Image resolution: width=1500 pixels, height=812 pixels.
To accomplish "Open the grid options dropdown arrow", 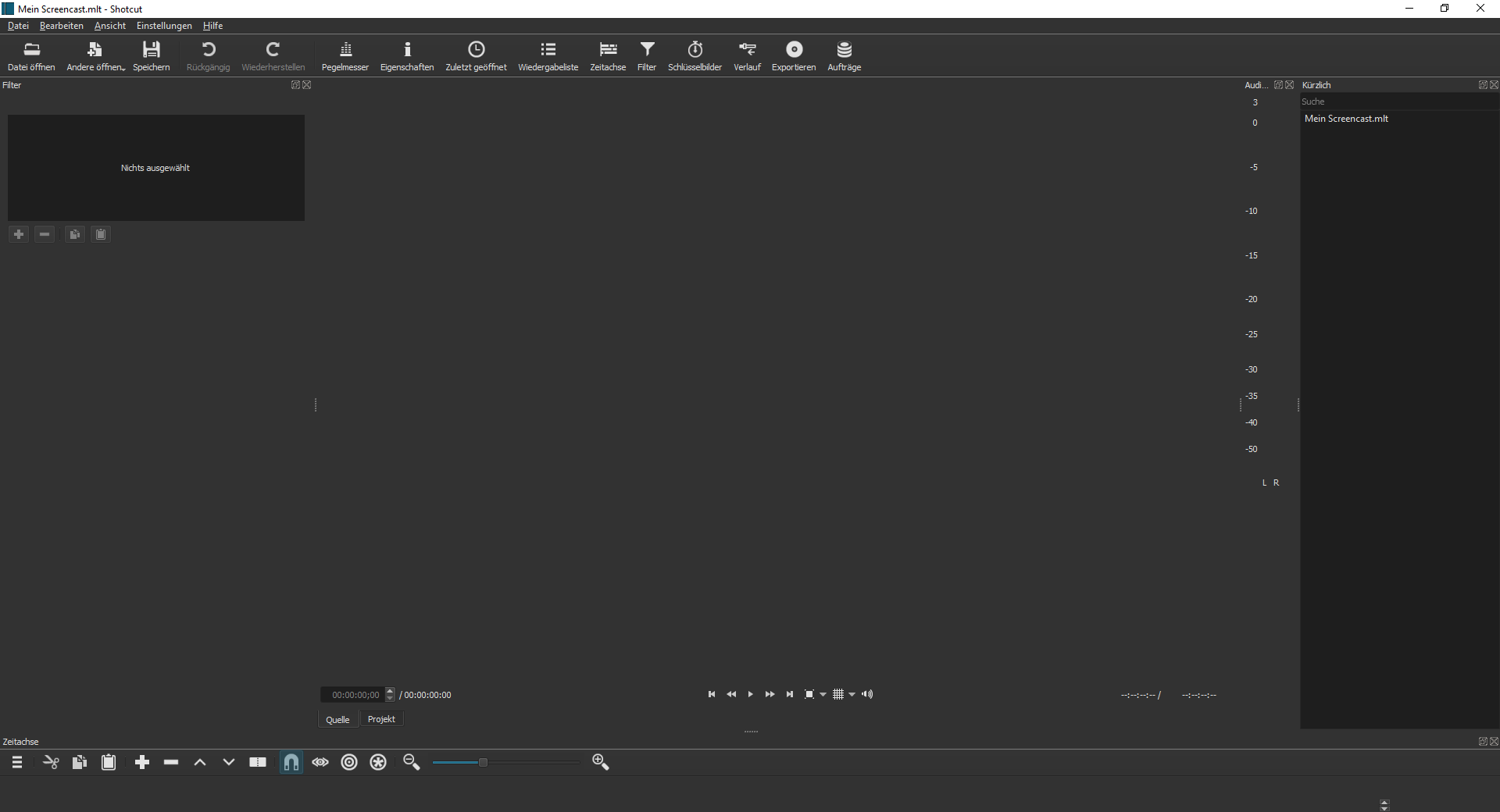I will [852, 694].
